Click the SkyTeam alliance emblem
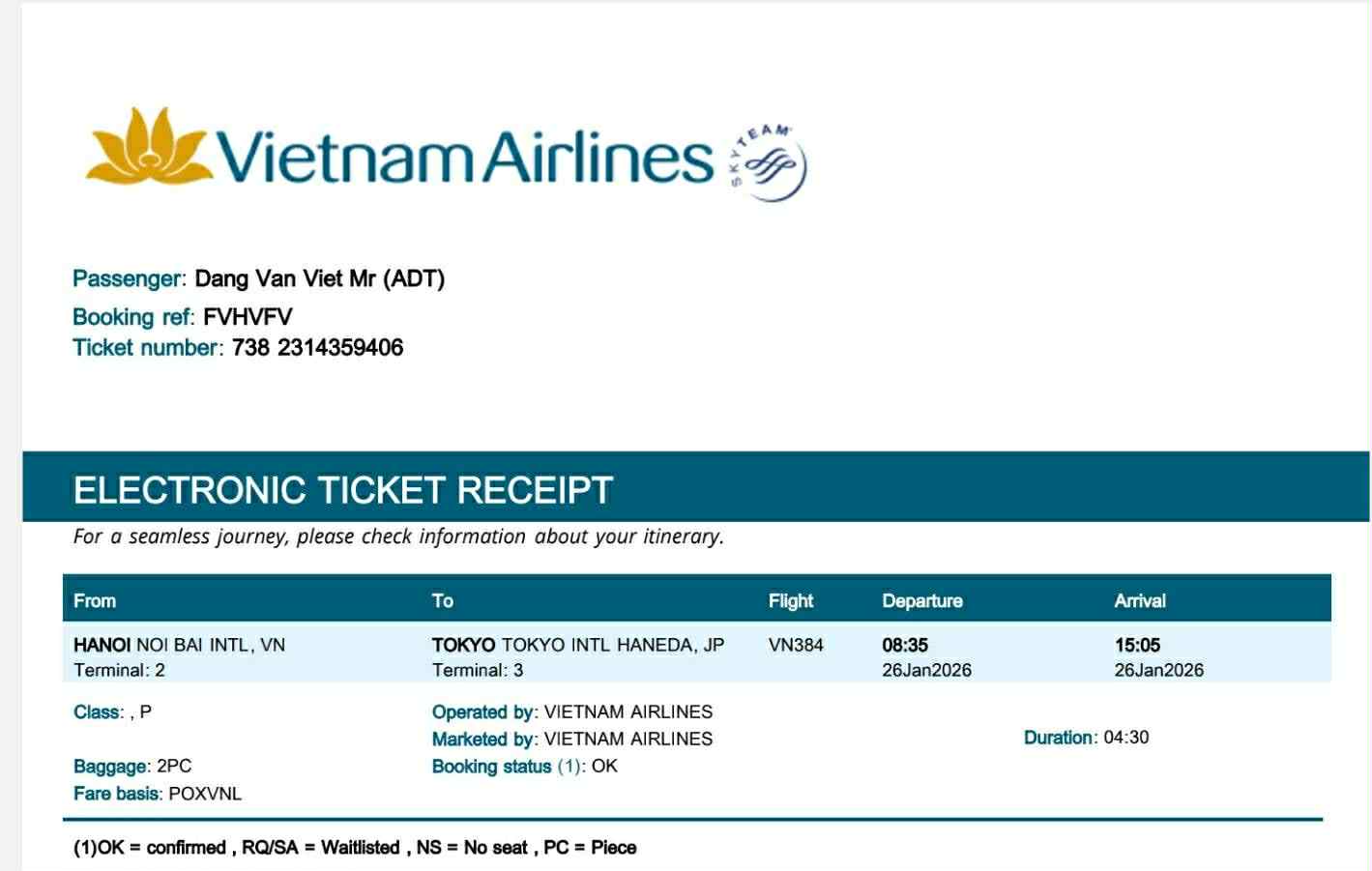The height and width of the screenshot is (871, 1372). pyautogui.click(x=770, y=161)
